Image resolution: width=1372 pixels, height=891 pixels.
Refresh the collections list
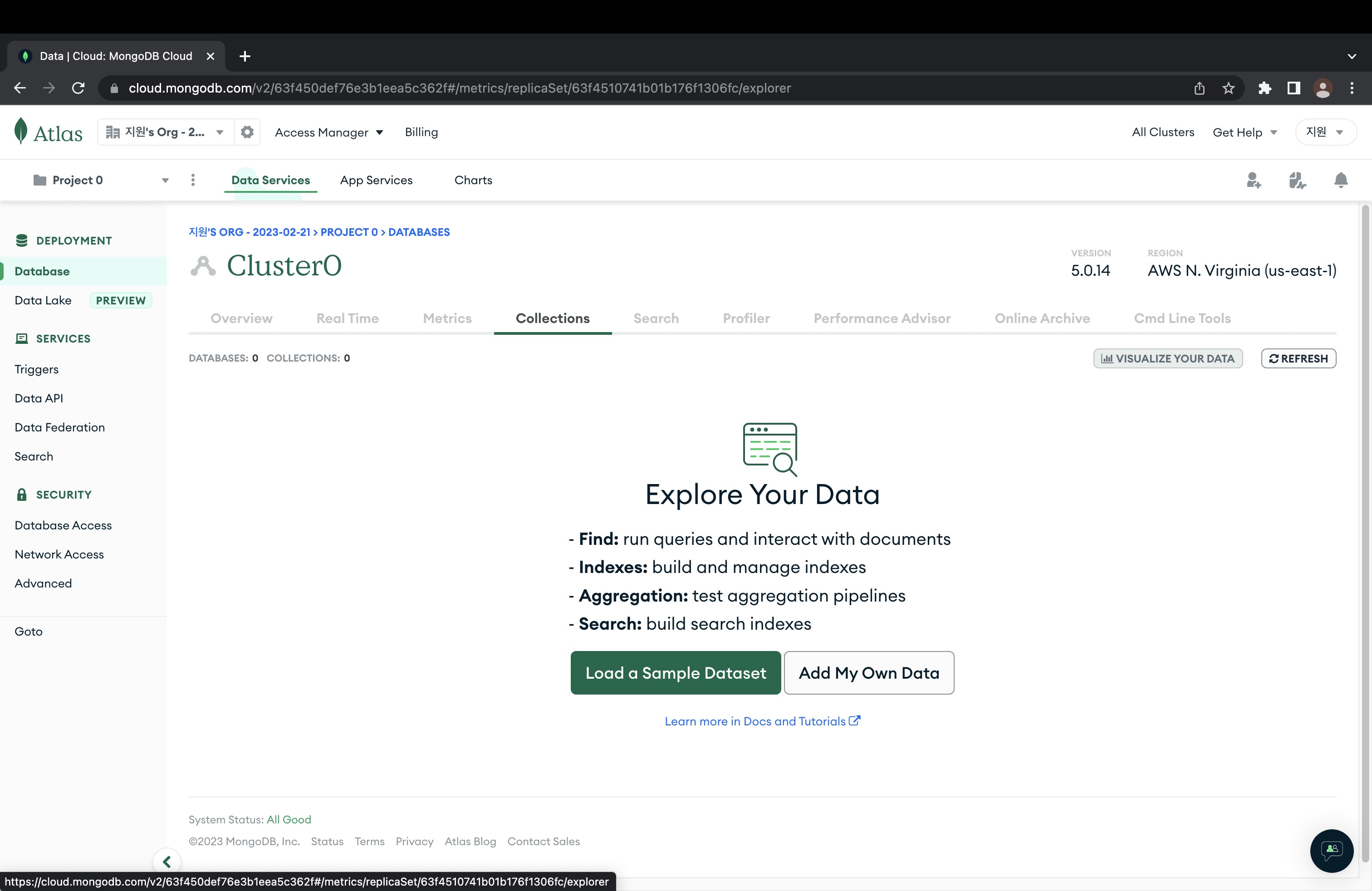click(1298, 358)
